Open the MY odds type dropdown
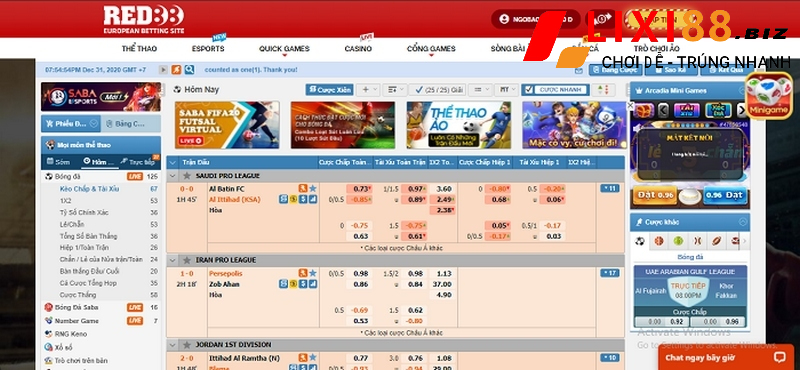The width and height of the screenshot is (800, 370). 507,90
